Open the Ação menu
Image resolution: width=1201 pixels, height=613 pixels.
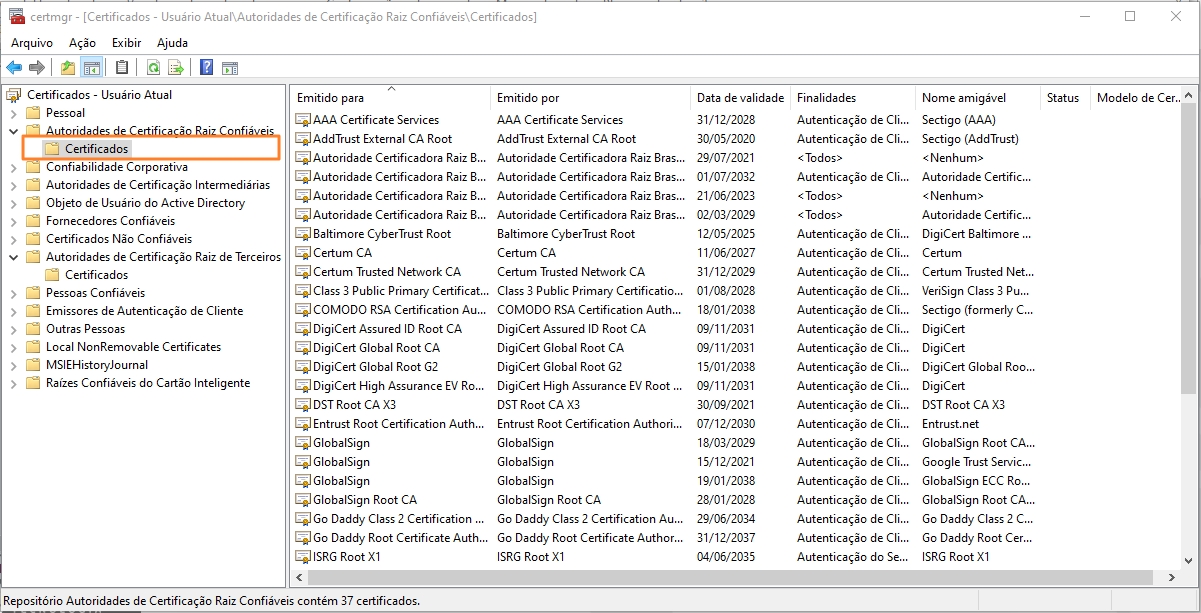(82, 43)
